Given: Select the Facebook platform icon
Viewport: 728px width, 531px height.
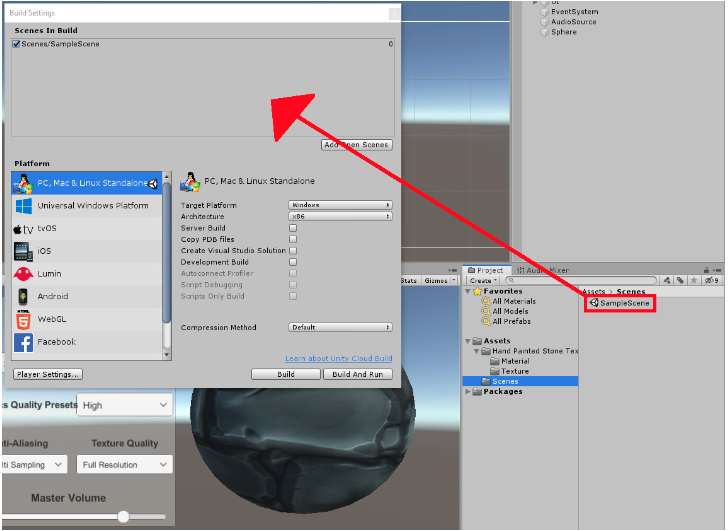Looking at the screenshot, I should [23, 343].
